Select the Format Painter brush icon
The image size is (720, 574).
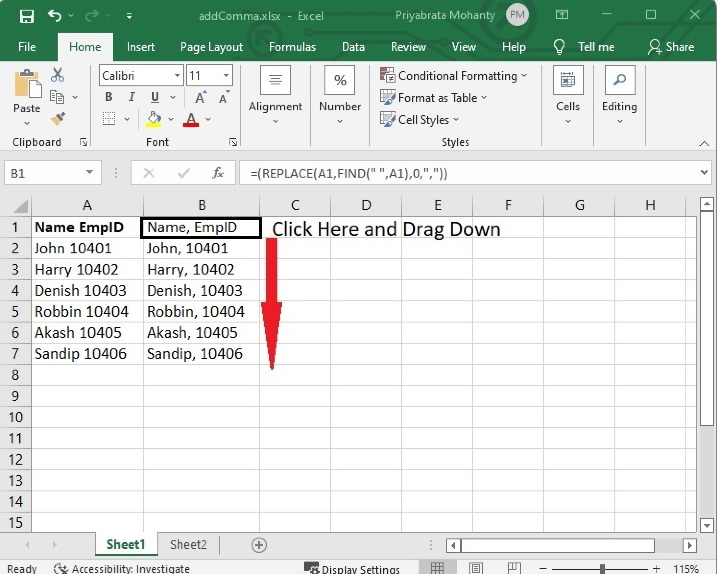[57, 119]
